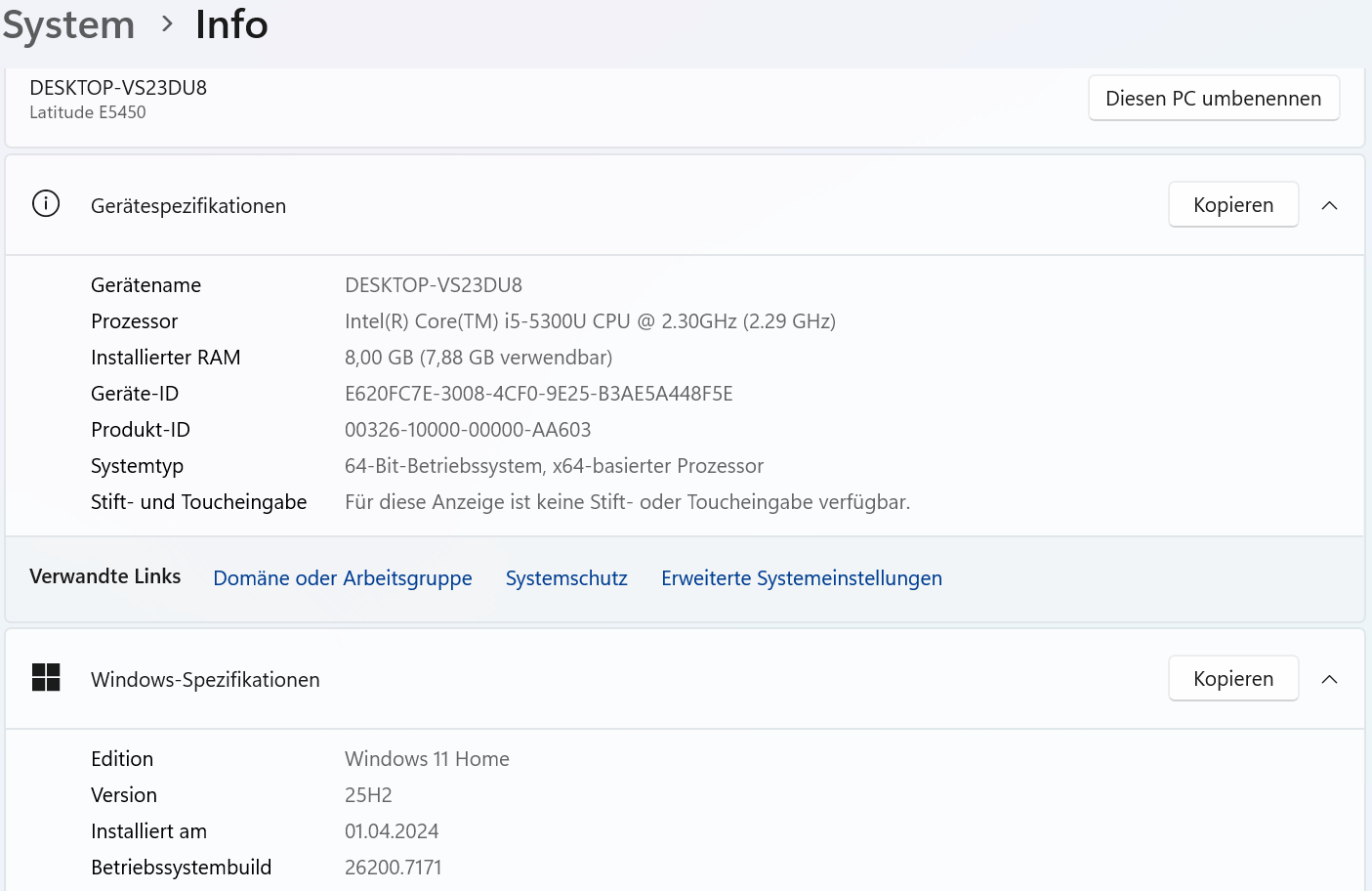Click the Info breadcrumb title

(231, 24)
